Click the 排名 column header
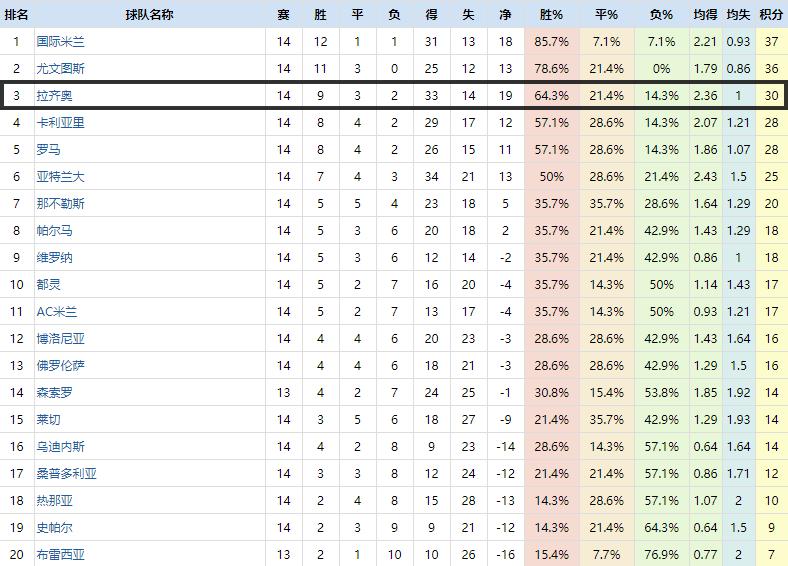Viewport: 788px width, 566px height. coord(16,15)
